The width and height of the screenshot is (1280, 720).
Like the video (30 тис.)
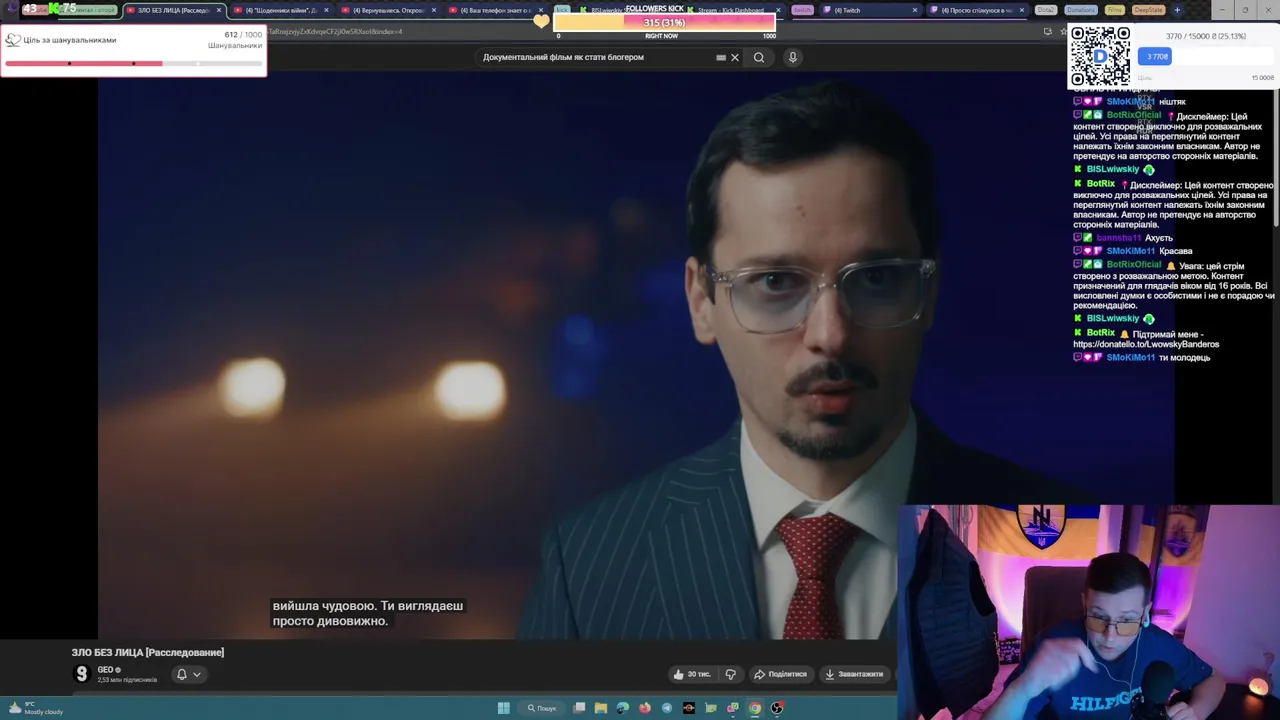click(x=692, y=674)
